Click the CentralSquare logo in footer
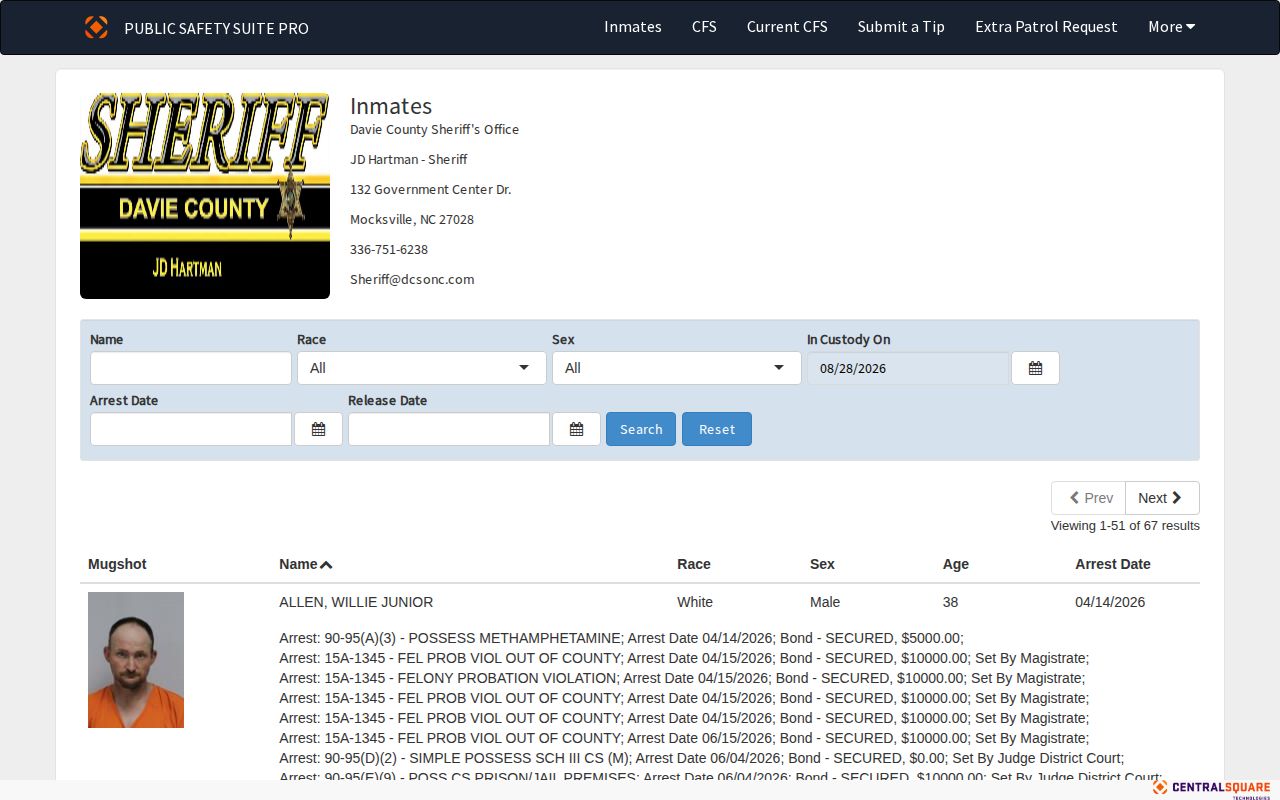Viewport: 1280px width, 800px height. click(x=1211, y=789)
